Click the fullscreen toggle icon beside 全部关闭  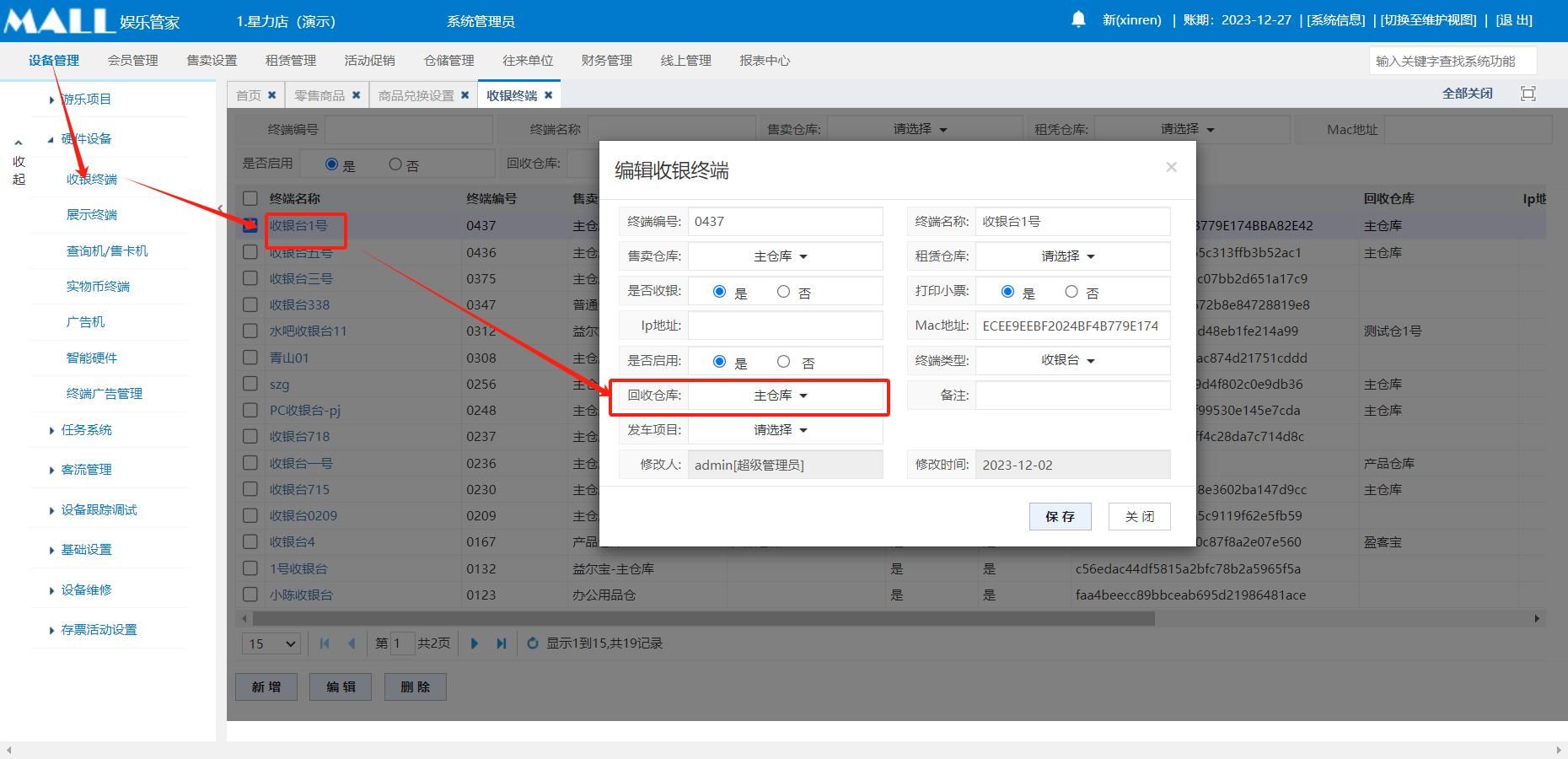coord(1528,94)
